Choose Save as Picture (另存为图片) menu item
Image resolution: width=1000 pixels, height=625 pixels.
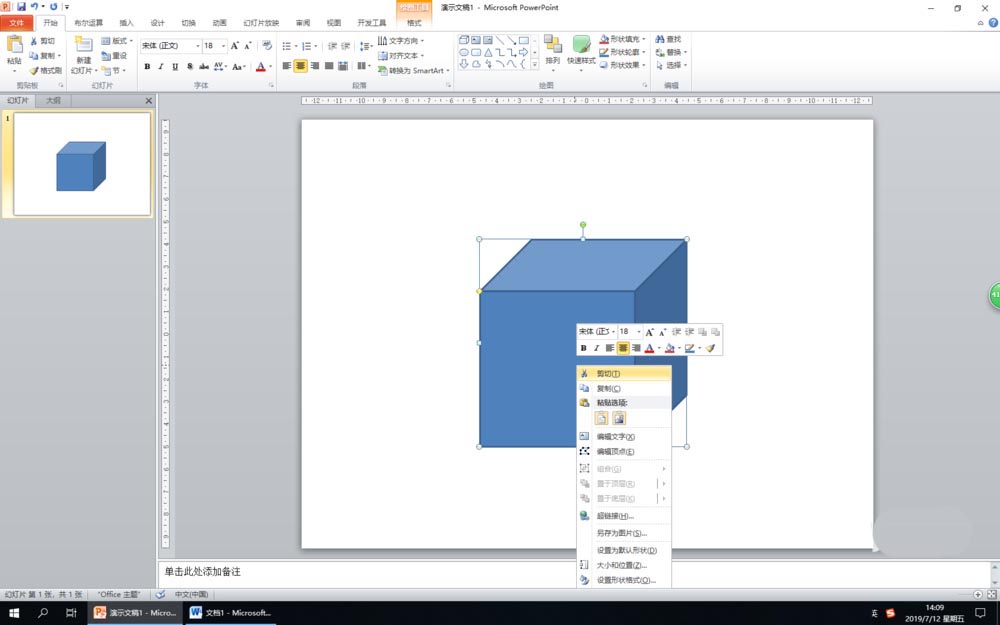pos(624,533)
